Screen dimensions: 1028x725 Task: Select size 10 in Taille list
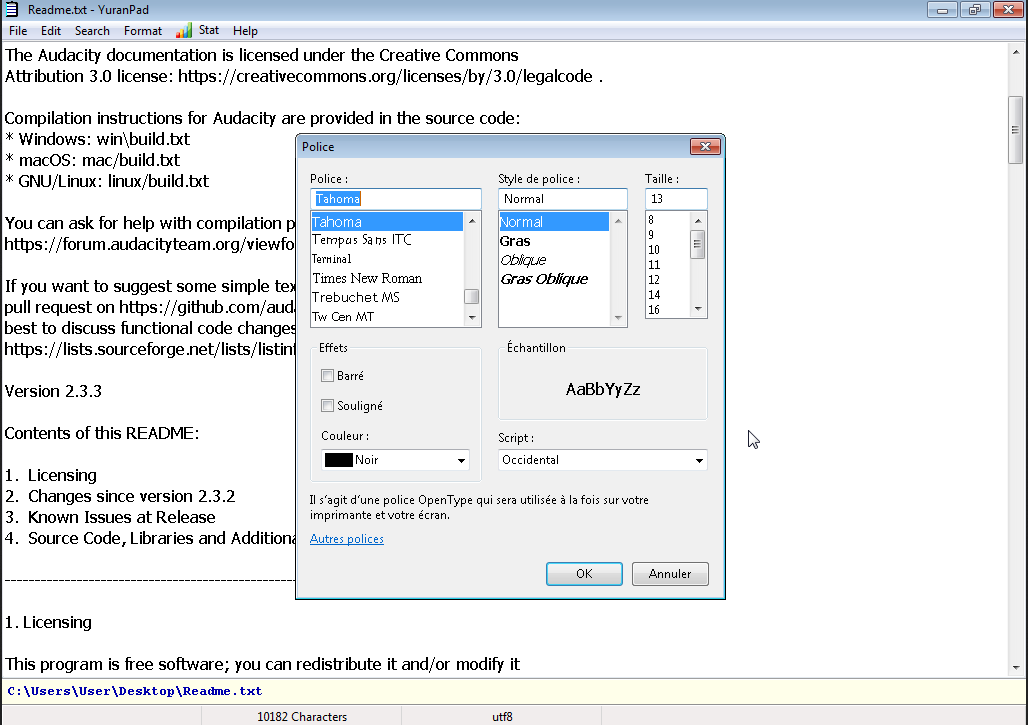tap(668, 250)
